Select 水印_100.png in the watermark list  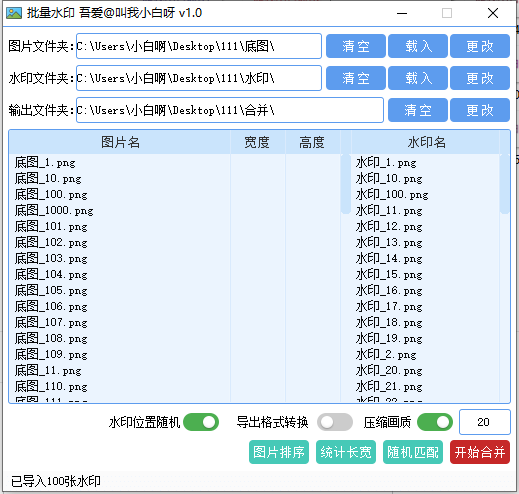[426, 195]
